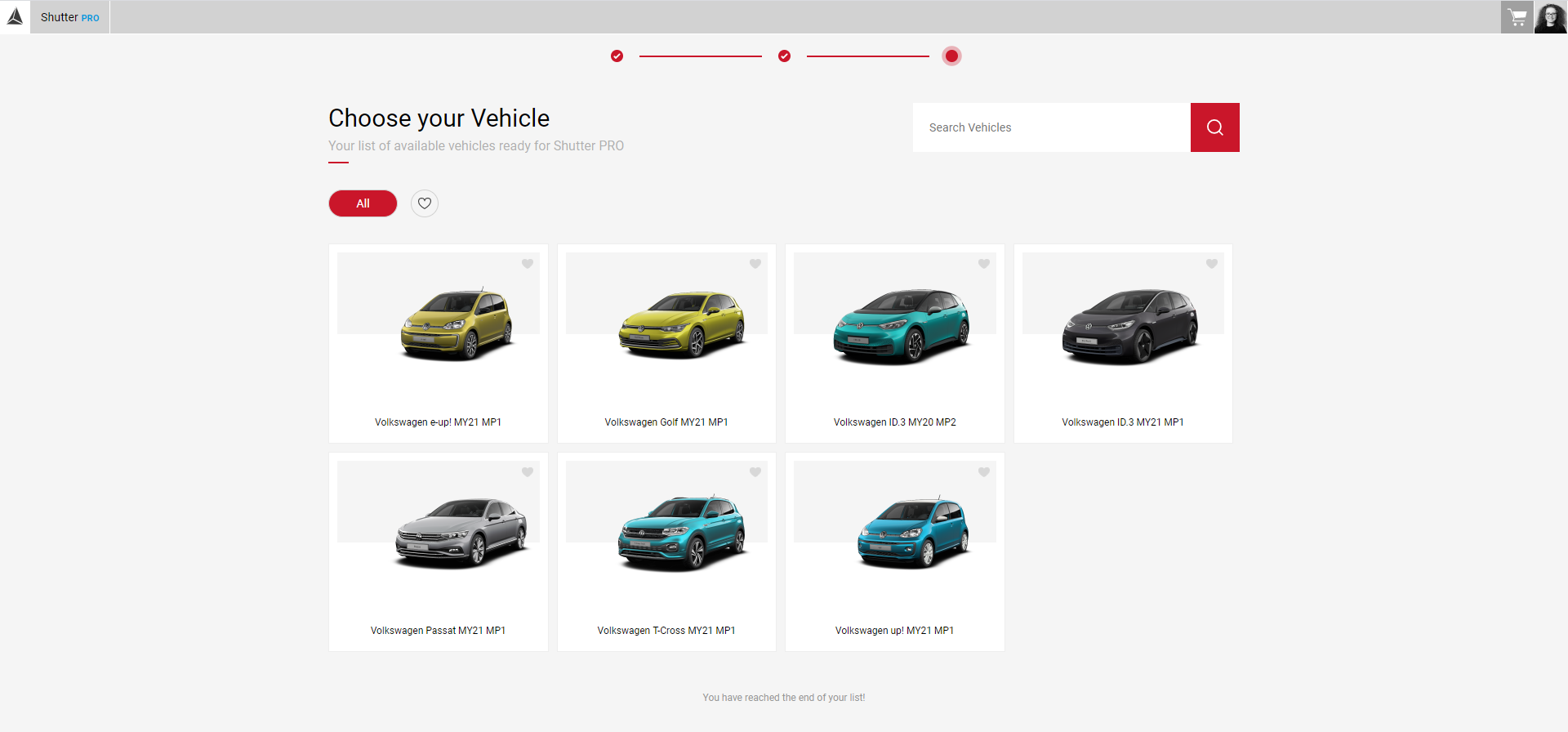Select the yellow Golf car image
This screenshot has width=1568, height=732.
coord(683,324)
